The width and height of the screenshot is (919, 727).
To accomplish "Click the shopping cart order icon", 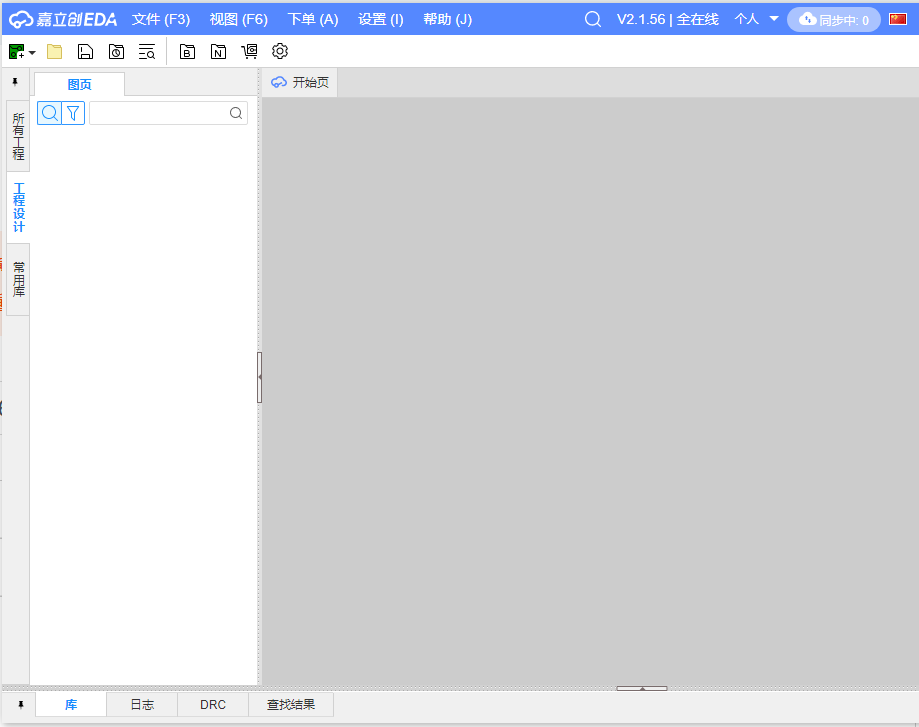I will click(x=249, y=52).
